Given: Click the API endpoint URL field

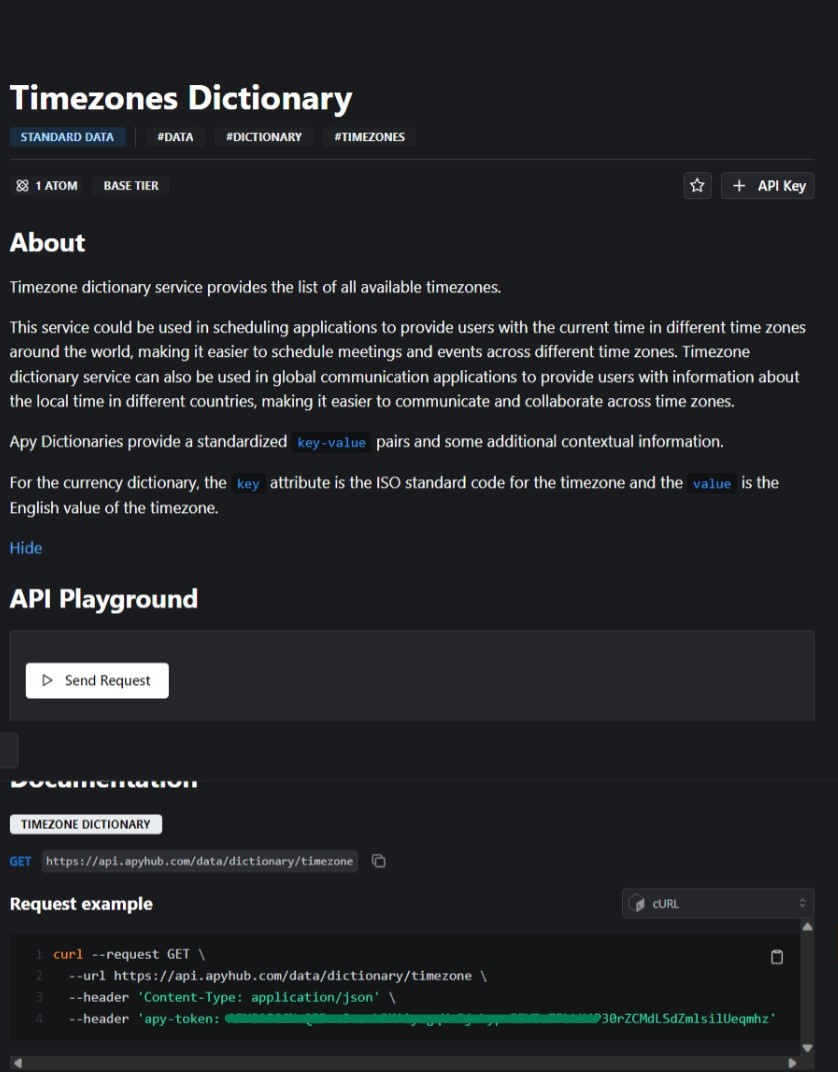Looking at the screenshot, I should (x=200, y=861).
